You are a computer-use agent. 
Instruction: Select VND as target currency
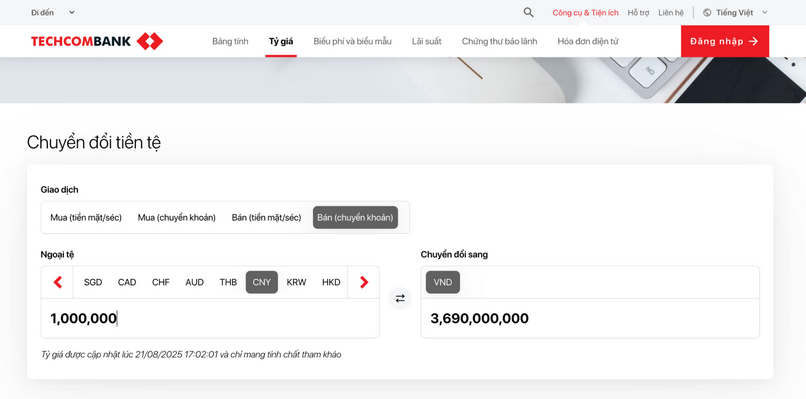click(x=443, y=282)
